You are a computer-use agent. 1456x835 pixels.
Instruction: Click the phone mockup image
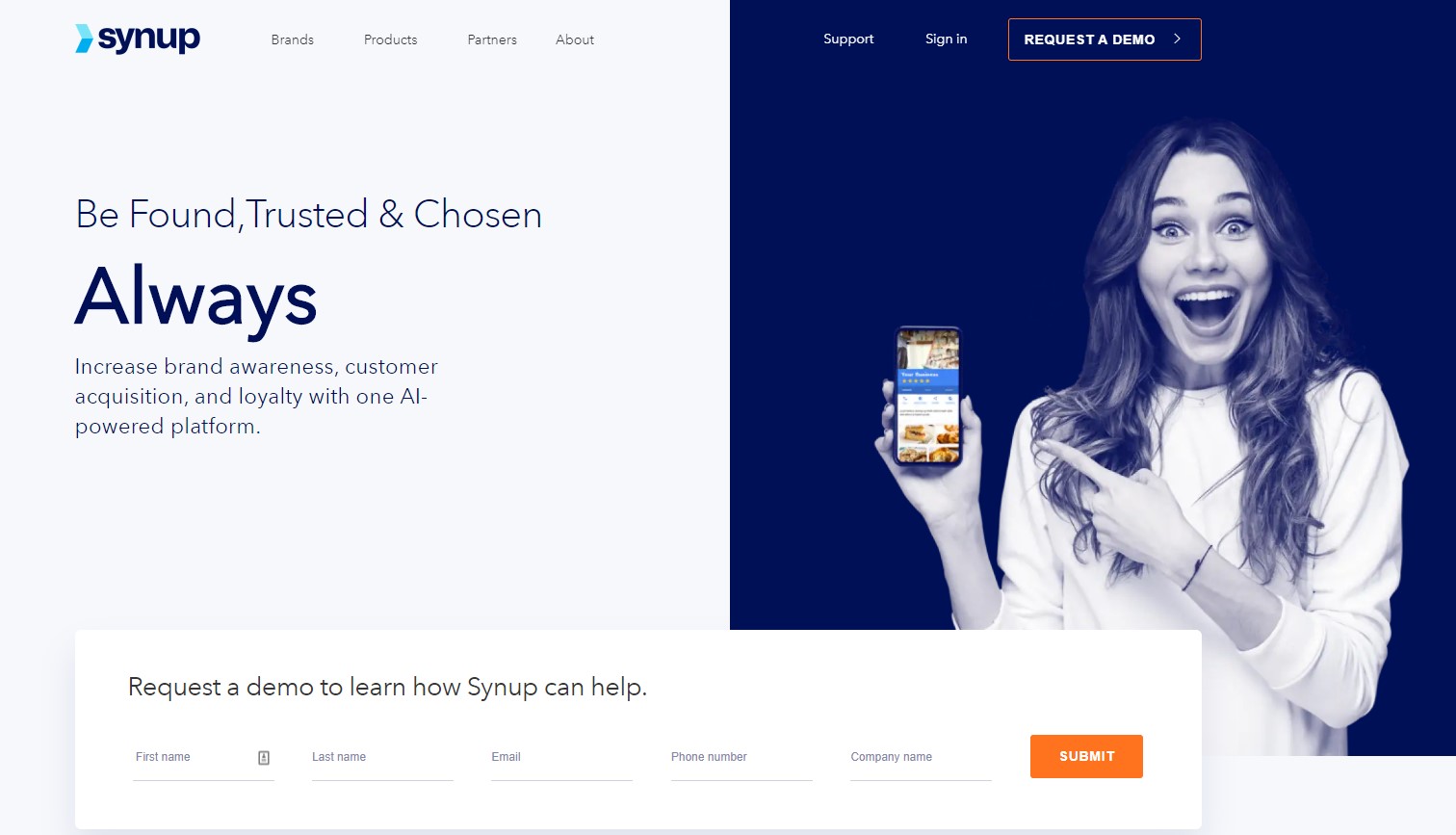pyautogui.click(x=928, y=396)
